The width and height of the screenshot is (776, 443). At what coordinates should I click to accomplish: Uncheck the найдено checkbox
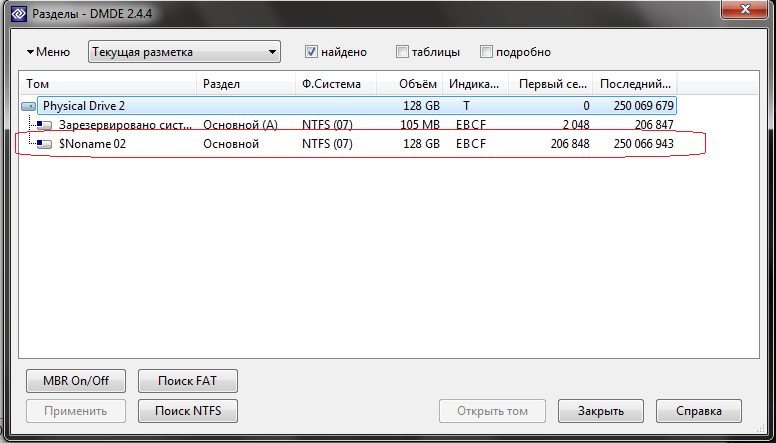click(311, 51)
